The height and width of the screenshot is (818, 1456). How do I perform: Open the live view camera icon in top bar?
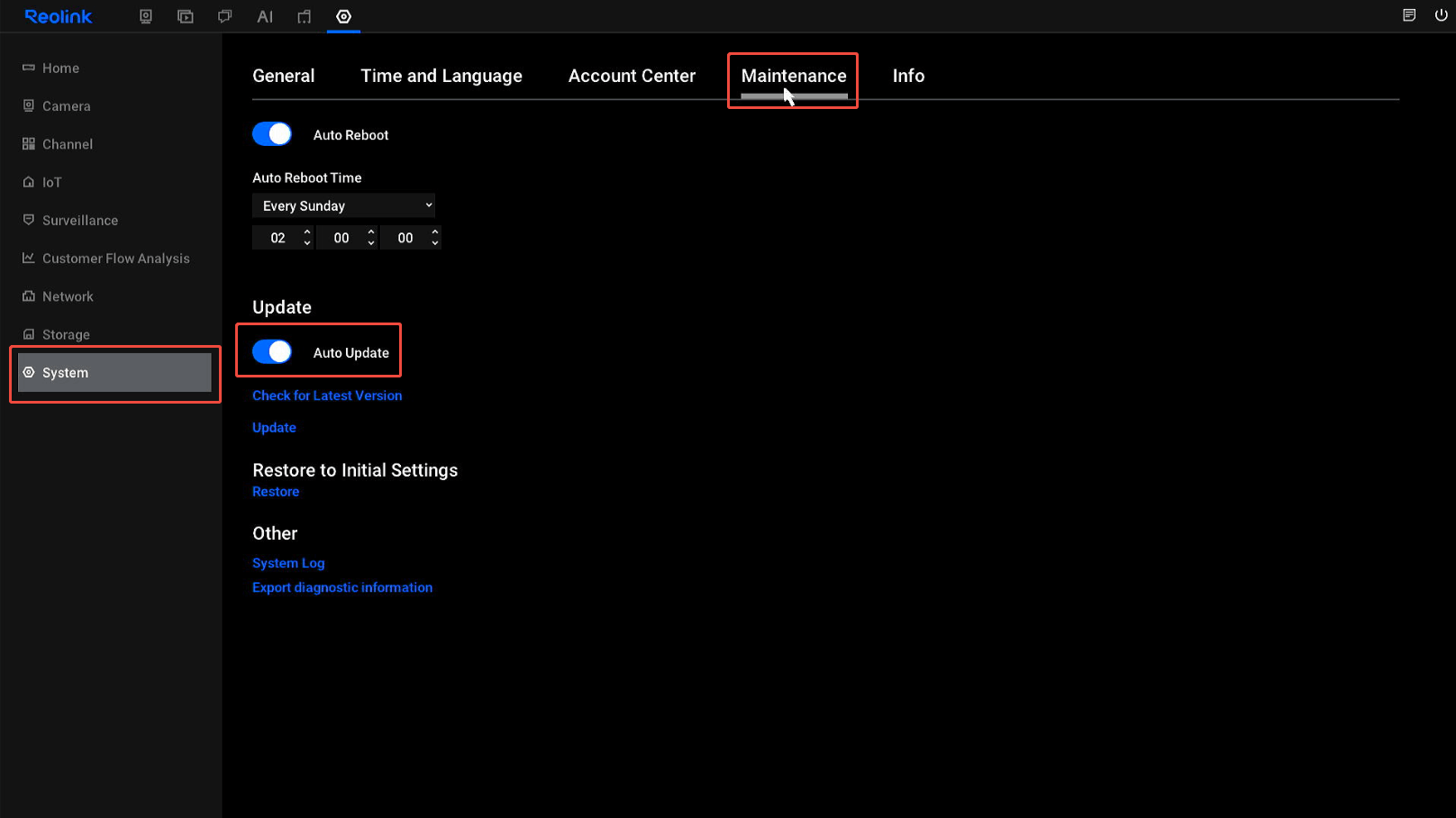point(146,16)
